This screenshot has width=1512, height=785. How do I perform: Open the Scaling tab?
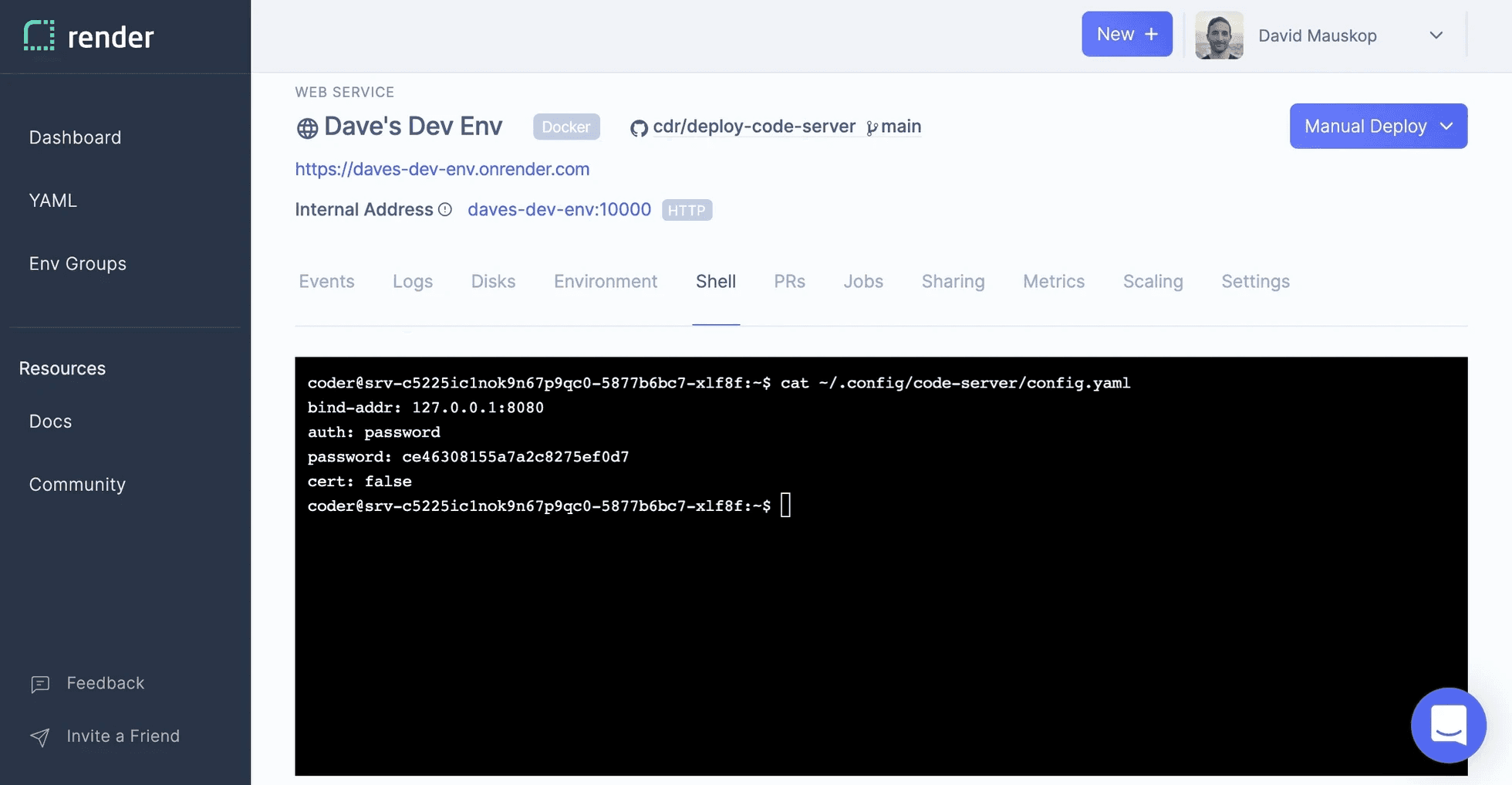pyautogui.click(x=1153, y=281)
